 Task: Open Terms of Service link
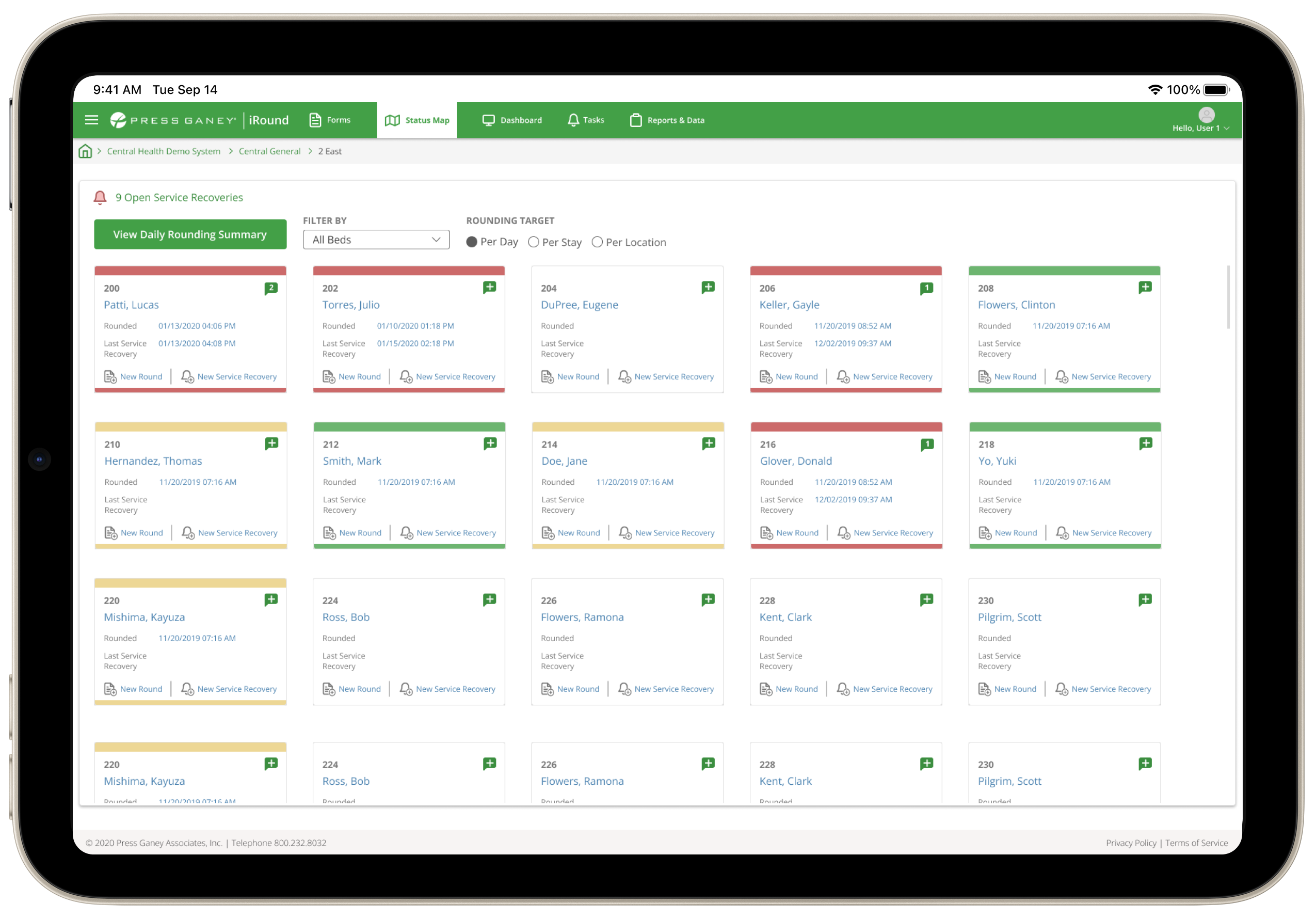[1196, 843]
